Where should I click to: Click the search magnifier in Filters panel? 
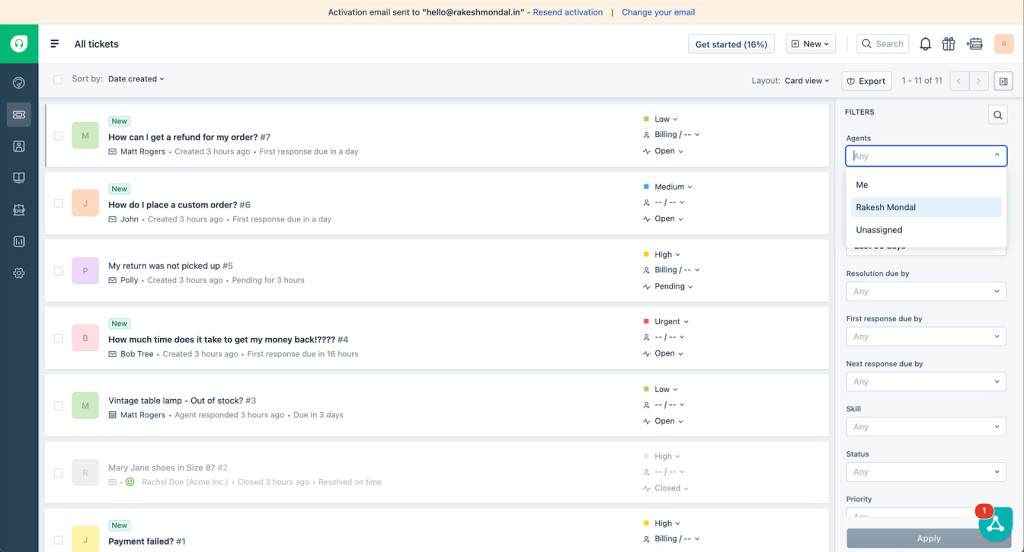click(x=998, y=115)
